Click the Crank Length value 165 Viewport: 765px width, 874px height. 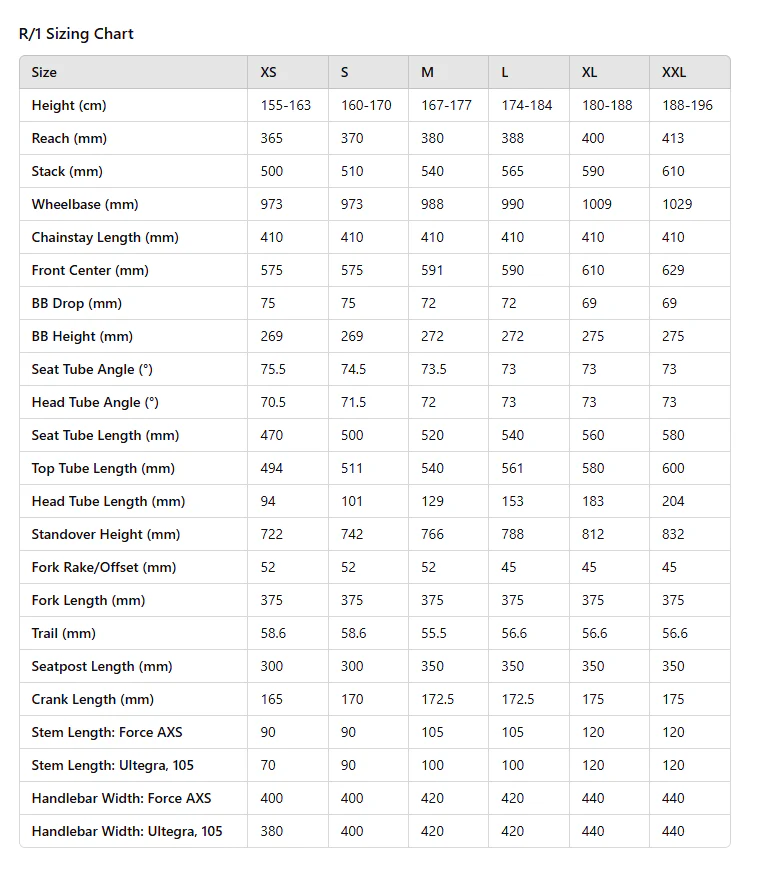click(x=272, y=699)
